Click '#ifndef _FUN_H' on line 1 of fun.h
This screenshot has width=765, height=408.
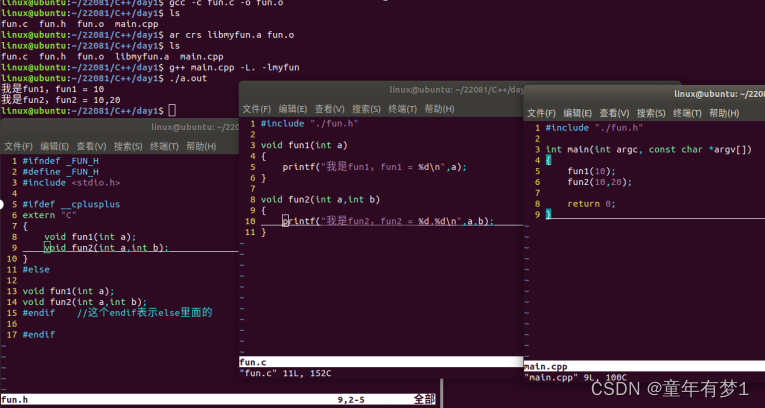pyautogui.click(x=60, y=161)
